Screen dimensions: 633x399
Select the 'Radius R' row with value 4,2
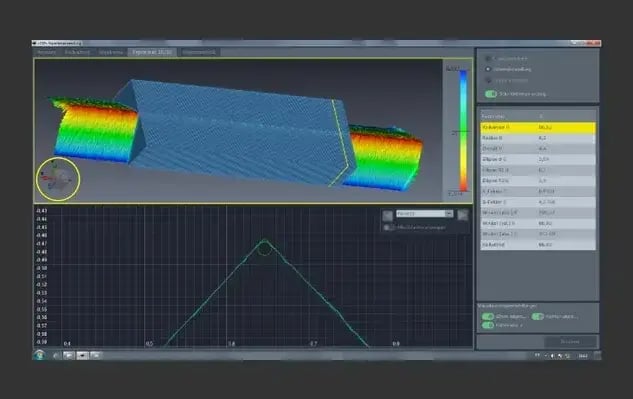point(537,138)
